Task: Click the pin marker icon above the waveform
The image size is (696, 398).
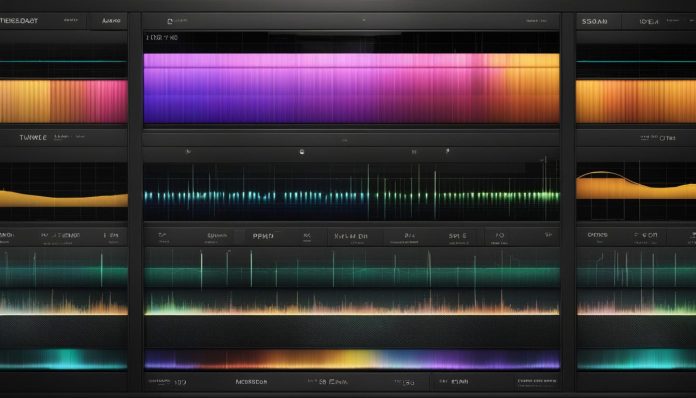Action: click(x=447, y=151)
